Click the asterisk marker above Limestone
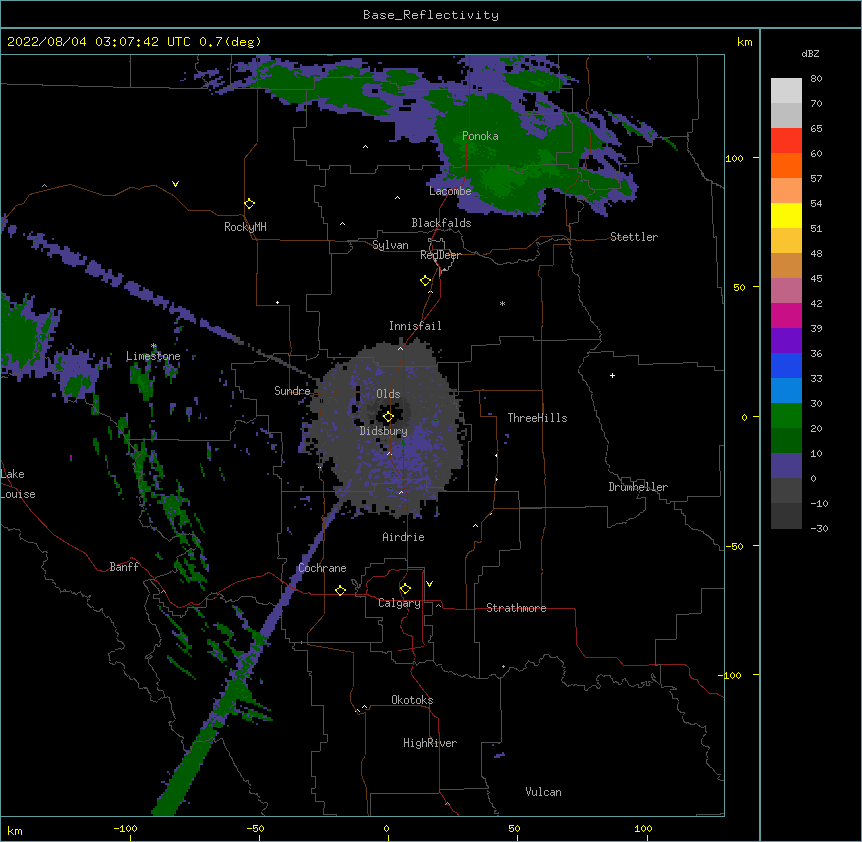 coord(154,346)
